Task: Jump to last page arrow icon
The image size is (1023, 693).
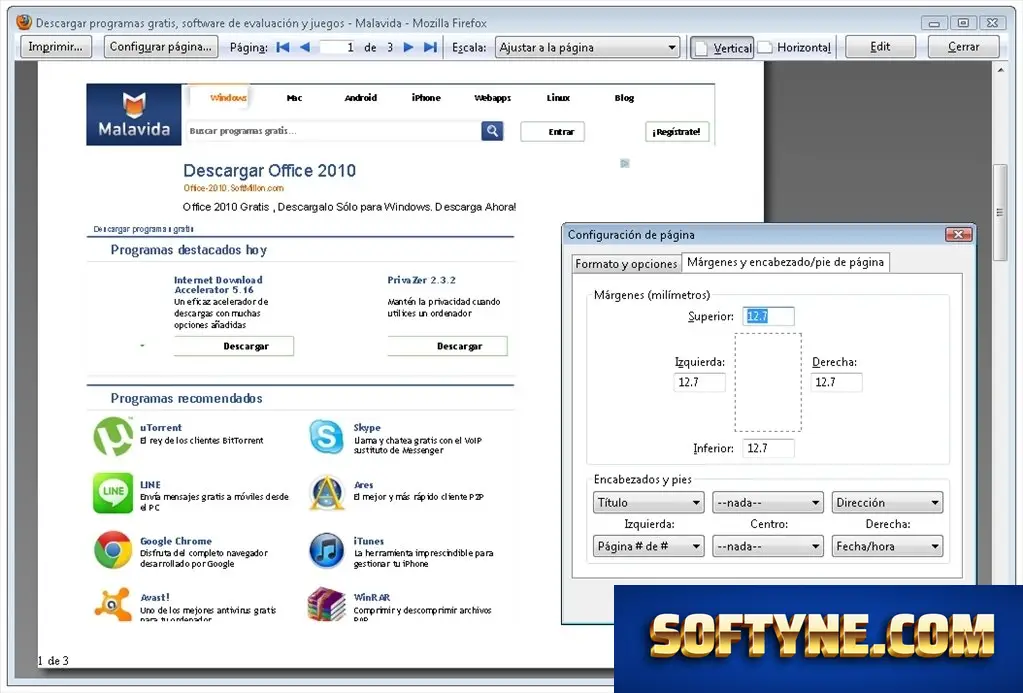Action: [x=430, y=47]
